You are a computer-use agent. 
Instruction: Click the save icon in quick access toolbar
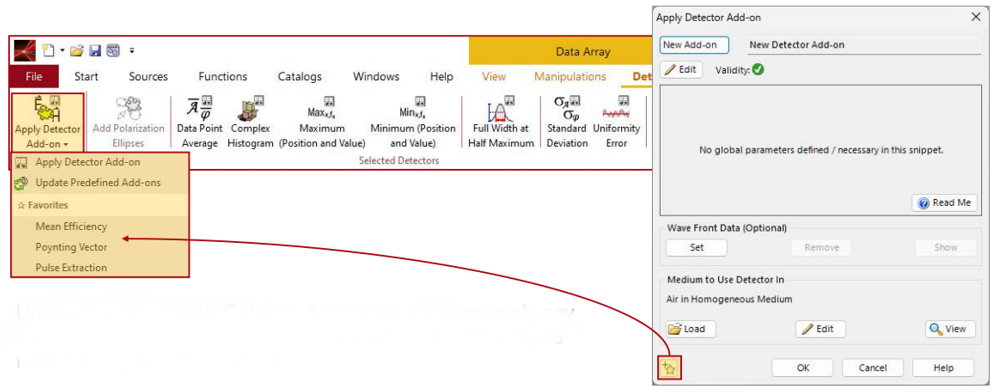point(95,50)
